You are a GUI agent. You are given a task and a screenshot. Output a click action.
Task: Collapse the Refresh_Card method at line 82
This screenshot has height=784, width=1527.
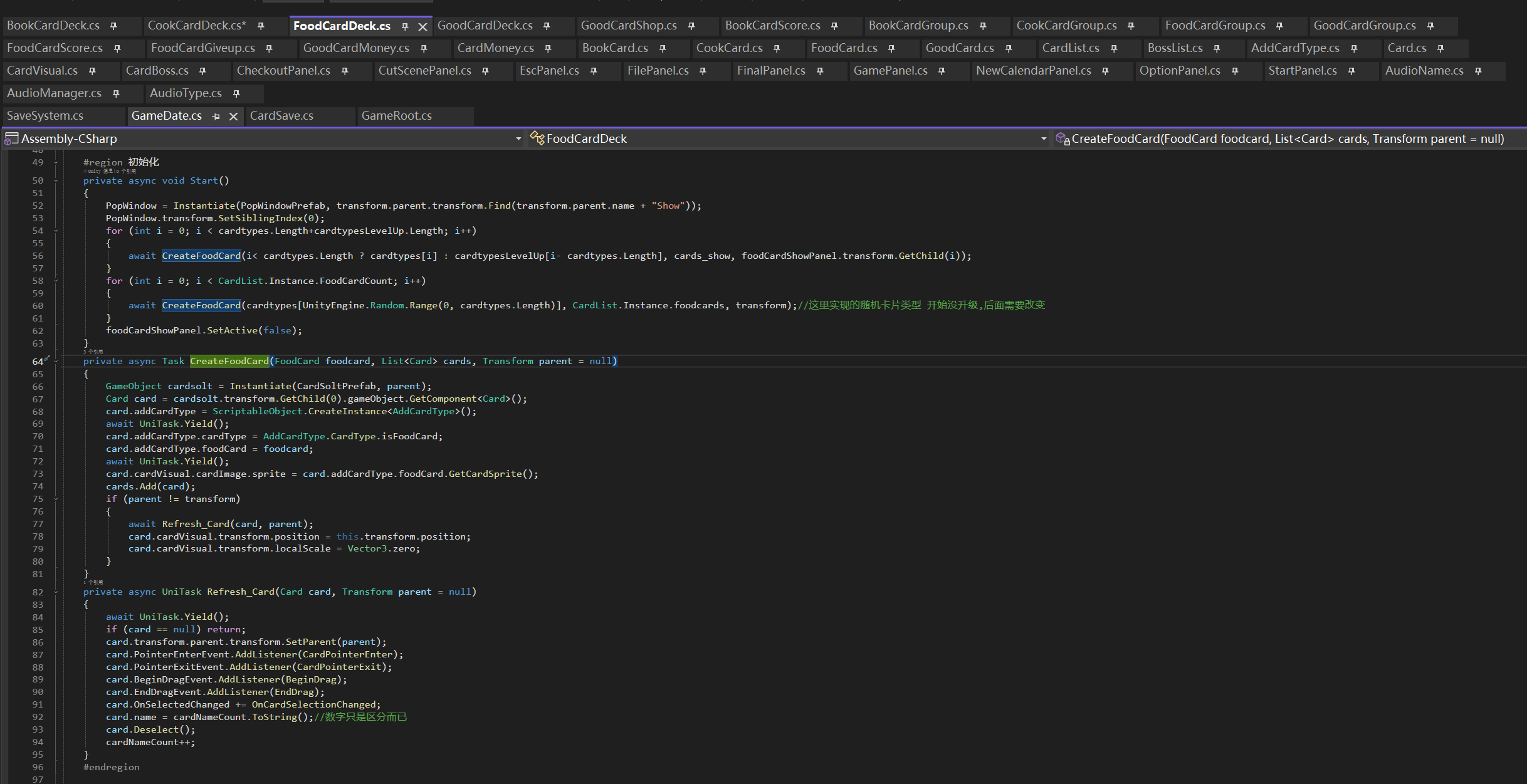pos(56,592)
